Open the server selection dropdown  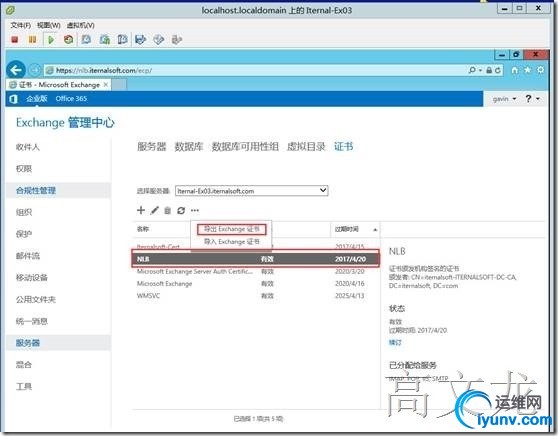coord(252,191)
